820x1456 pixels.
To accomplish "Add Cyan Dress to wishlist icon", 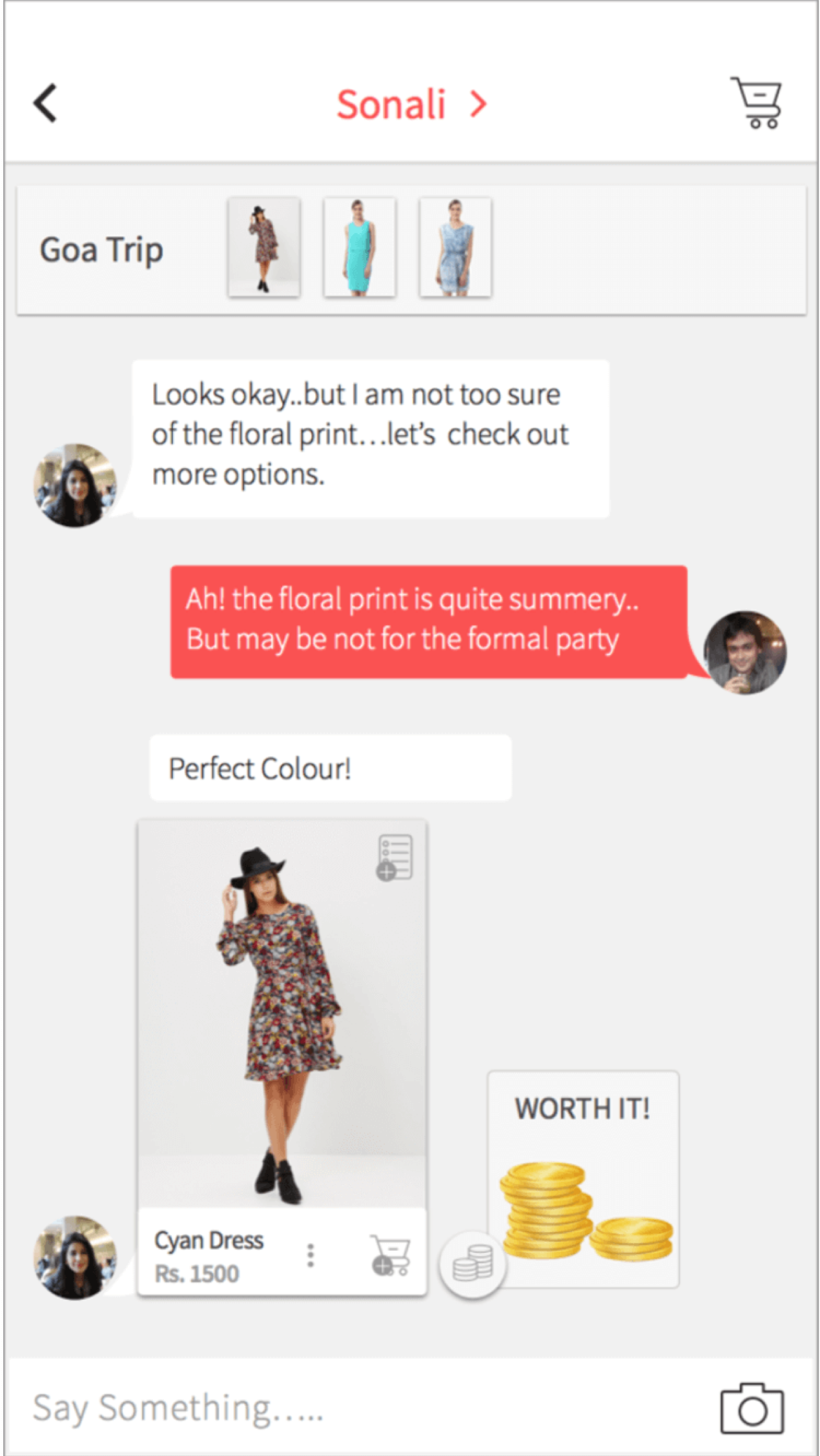I will tap(395, 857).
